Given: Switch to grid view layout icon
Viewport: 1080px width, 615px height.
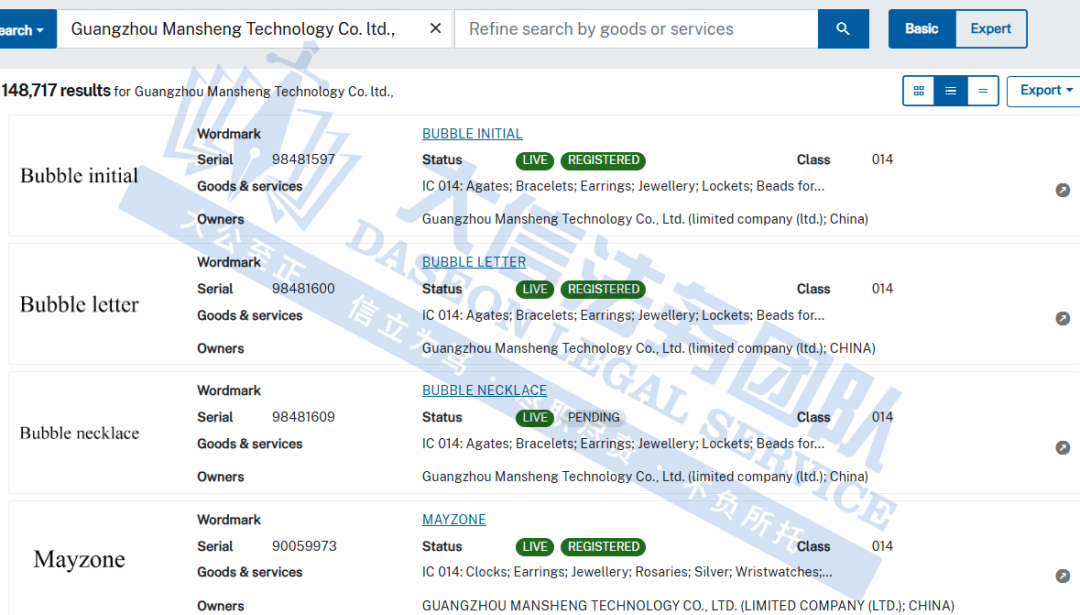Looking at the screenshot, I should click(x=918, y=91).
